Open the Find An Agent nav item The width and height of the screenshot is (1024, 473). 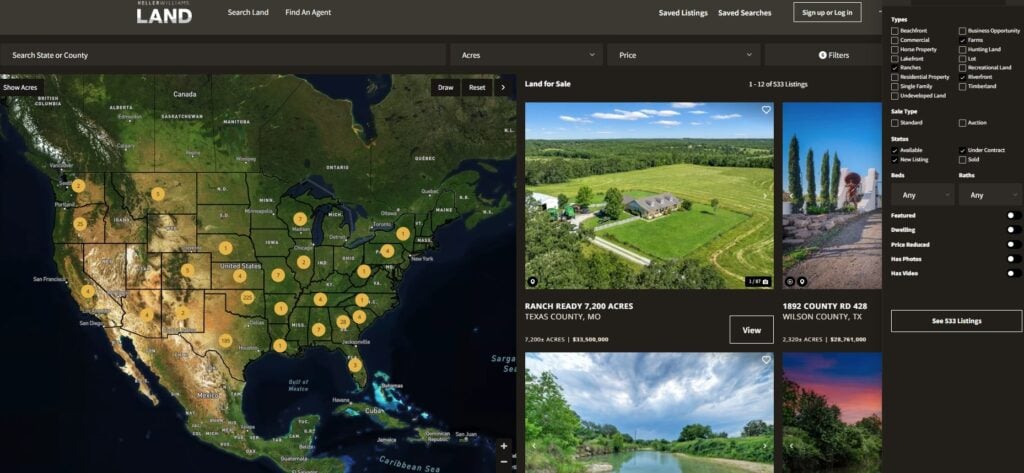(308, 12)
